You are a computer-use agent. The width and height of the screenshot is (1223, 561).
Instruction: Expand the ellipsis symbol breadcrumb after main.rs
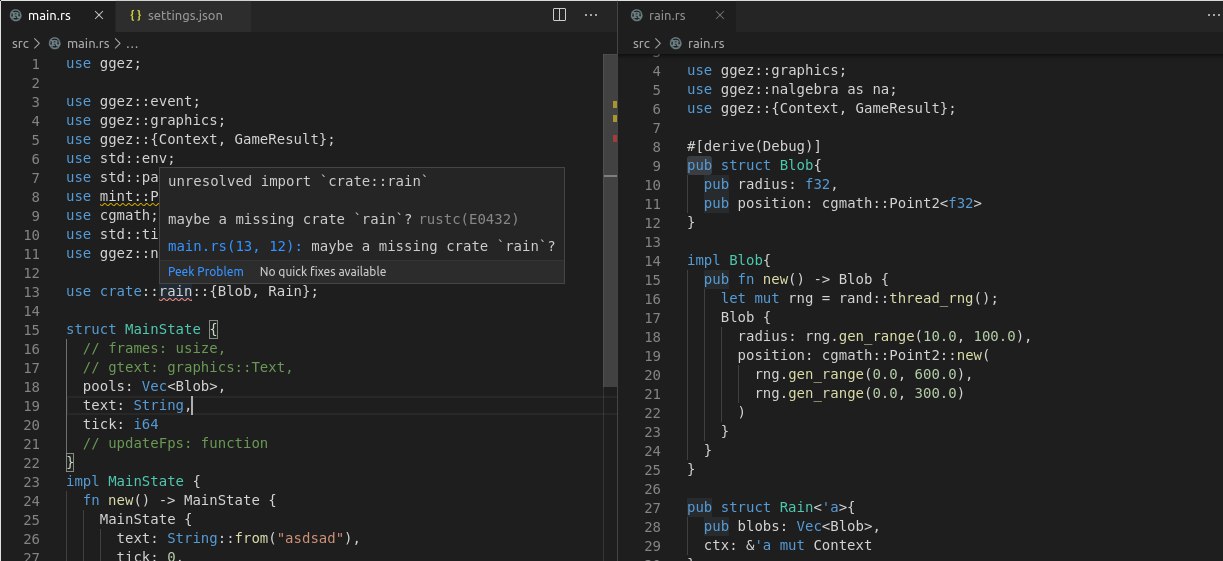[133, 44]
